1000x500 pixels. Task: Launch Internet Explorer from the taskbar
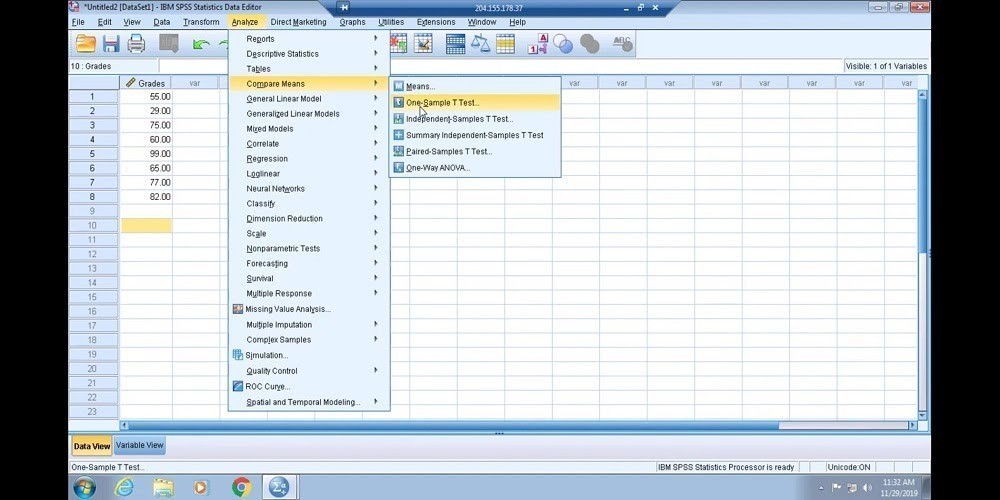tap(124, 487)
